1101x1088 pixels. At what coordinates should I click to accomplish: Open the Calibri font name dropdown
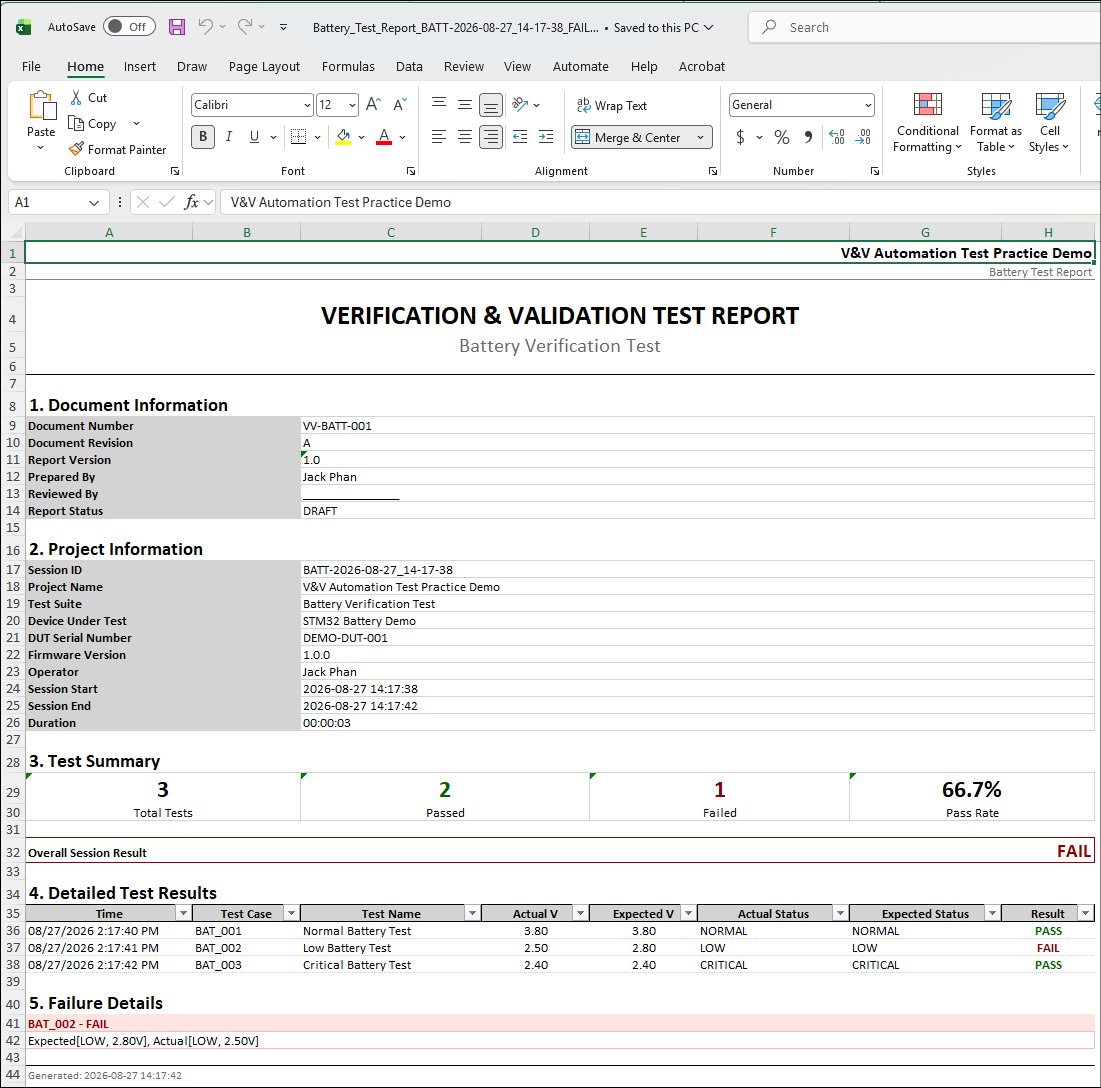[307, 105]
